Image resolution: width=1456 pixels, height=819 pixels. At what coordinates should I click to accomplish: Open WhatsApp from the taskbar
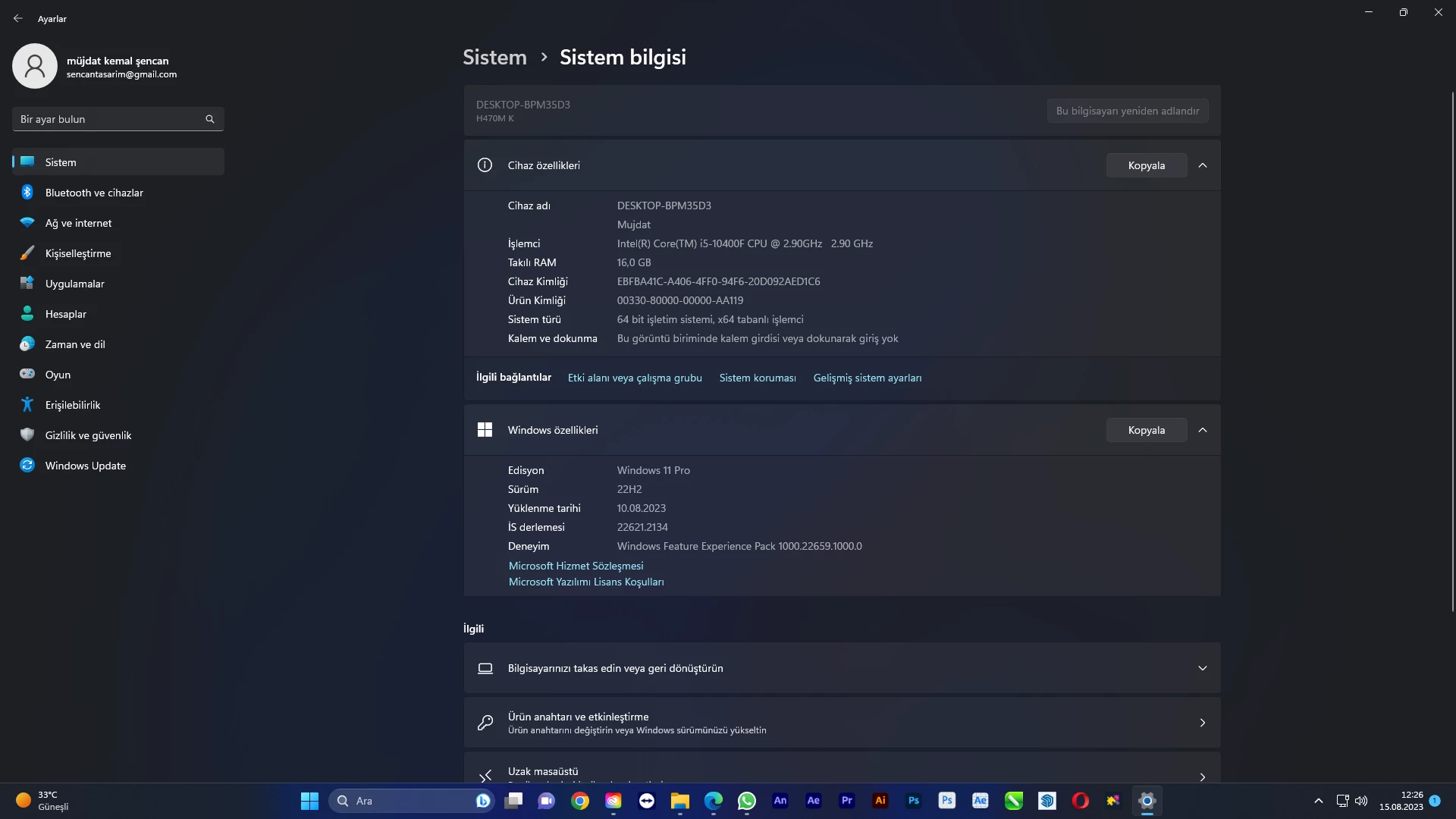coord(747,801)
